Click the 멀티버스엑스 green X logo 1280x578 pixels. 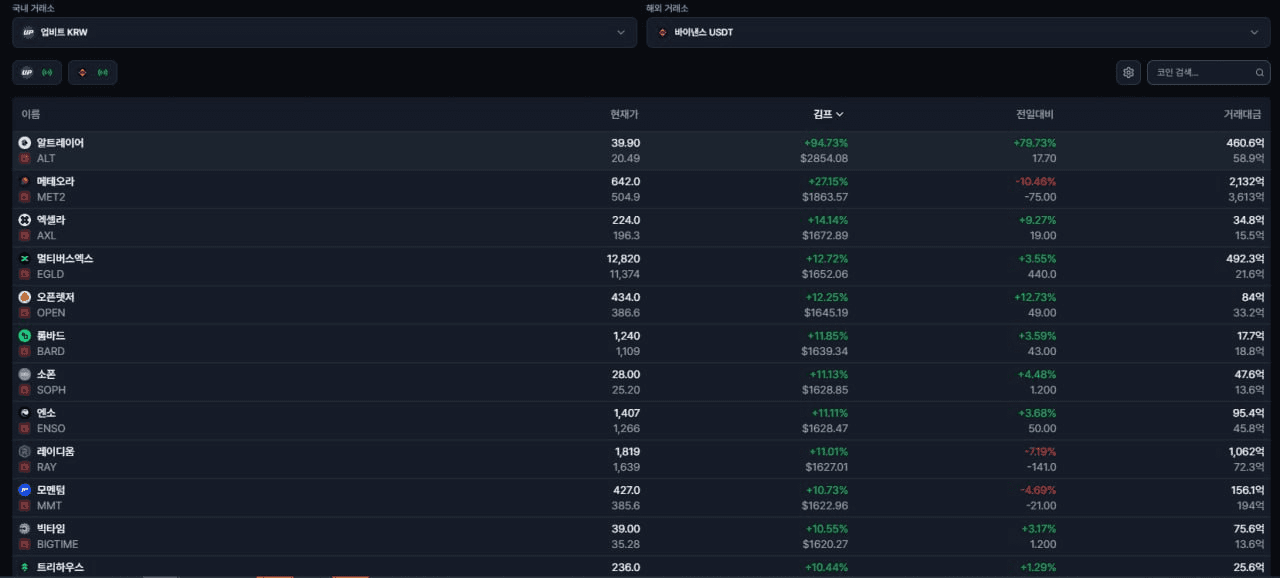25,259
